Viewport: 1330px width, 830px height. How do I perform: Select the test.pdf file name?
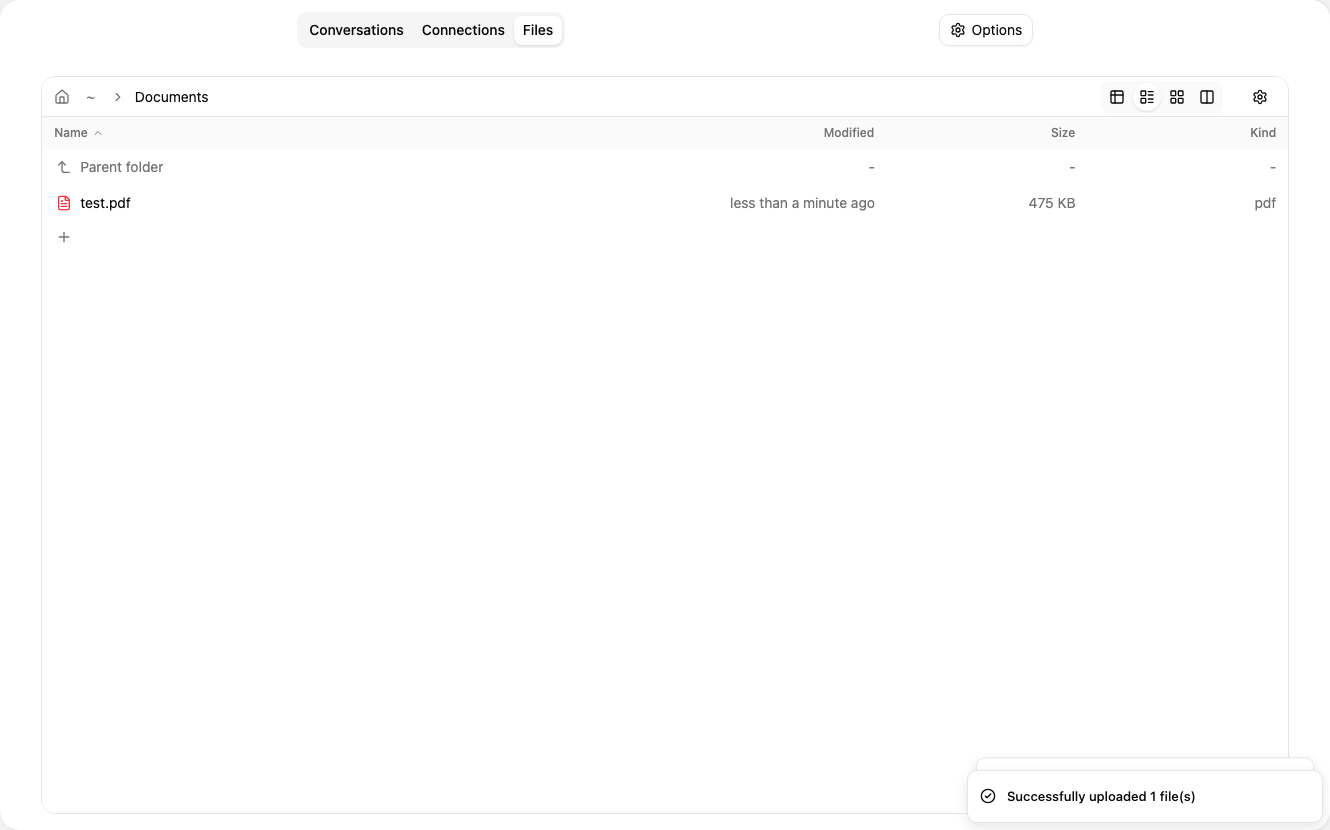click(x=105, y=203)
